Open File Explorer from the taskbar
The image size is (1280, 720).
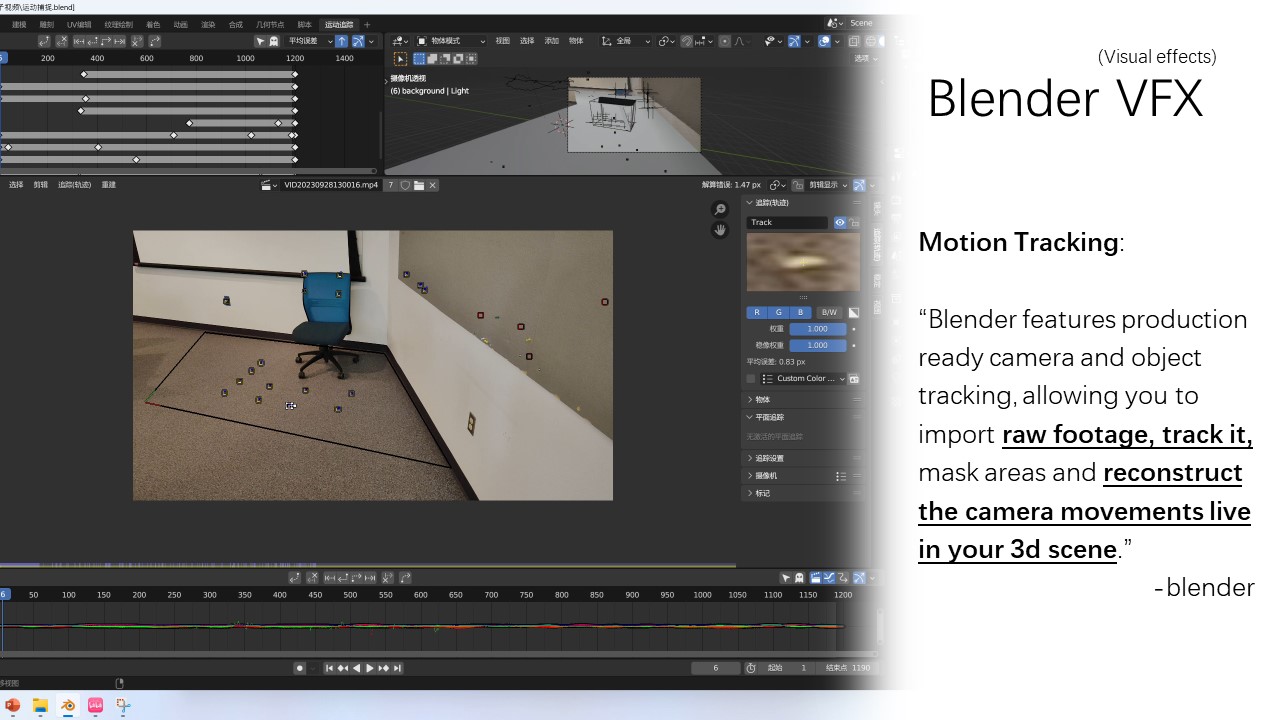pos(40,705)
